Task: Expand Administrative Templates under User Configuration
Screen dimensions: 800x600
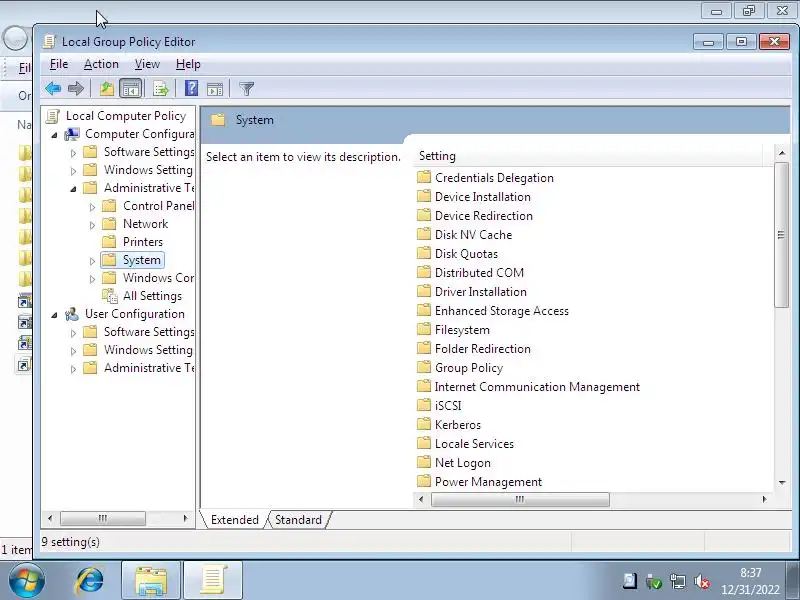Action: pos(73,369)
